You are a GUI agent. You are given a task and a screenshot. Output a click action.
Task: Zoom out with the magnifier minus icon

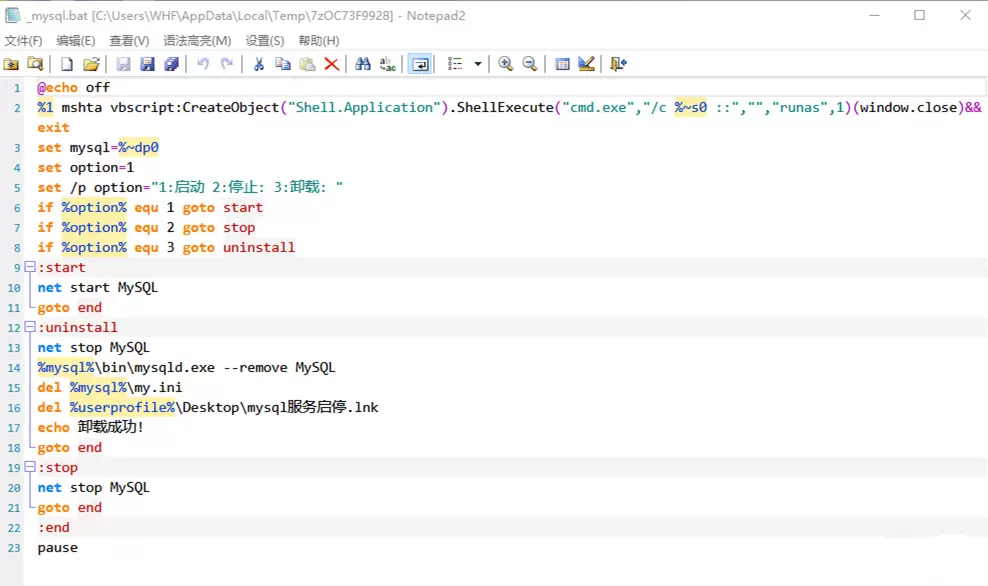coord(530,64)
